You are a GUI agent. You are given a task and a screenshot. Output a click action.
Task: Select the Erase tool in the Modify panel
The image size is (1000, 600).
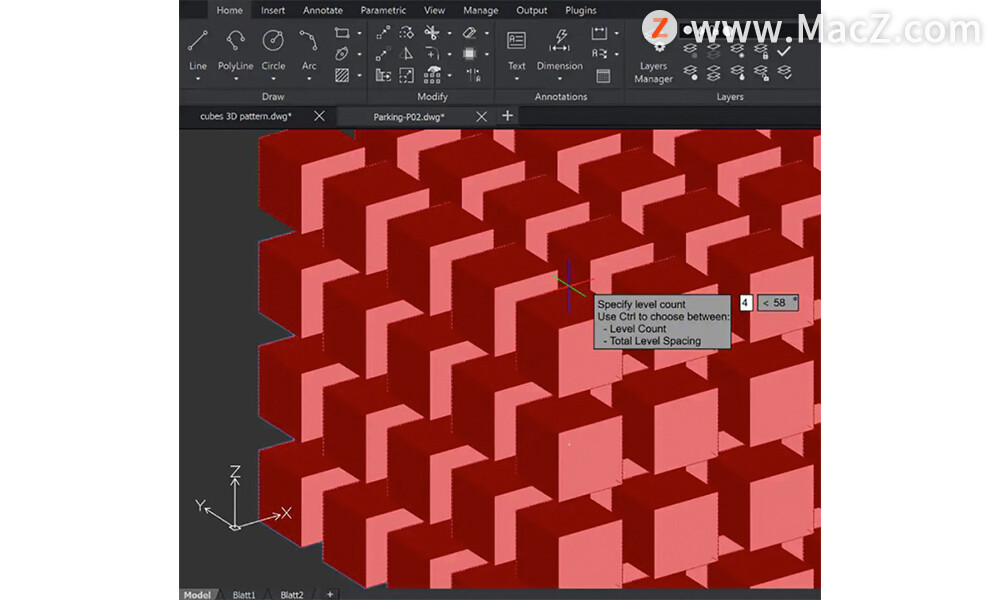point(468,33)
